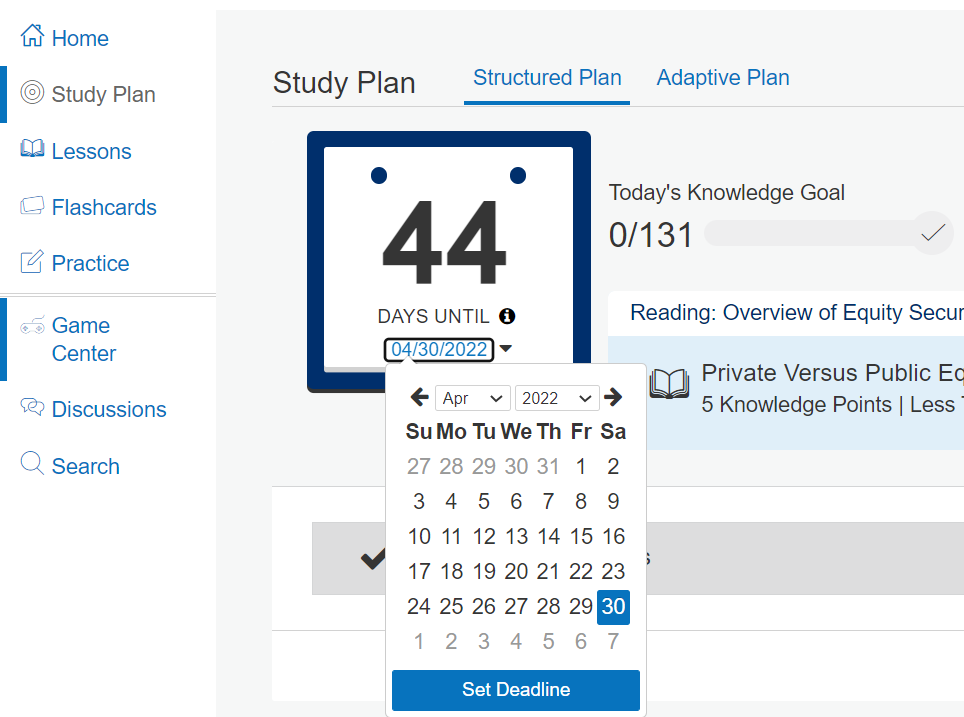Select the Flashcards cards icon
The height and width of the screenshot is (717, 964).
coord(32,205)
